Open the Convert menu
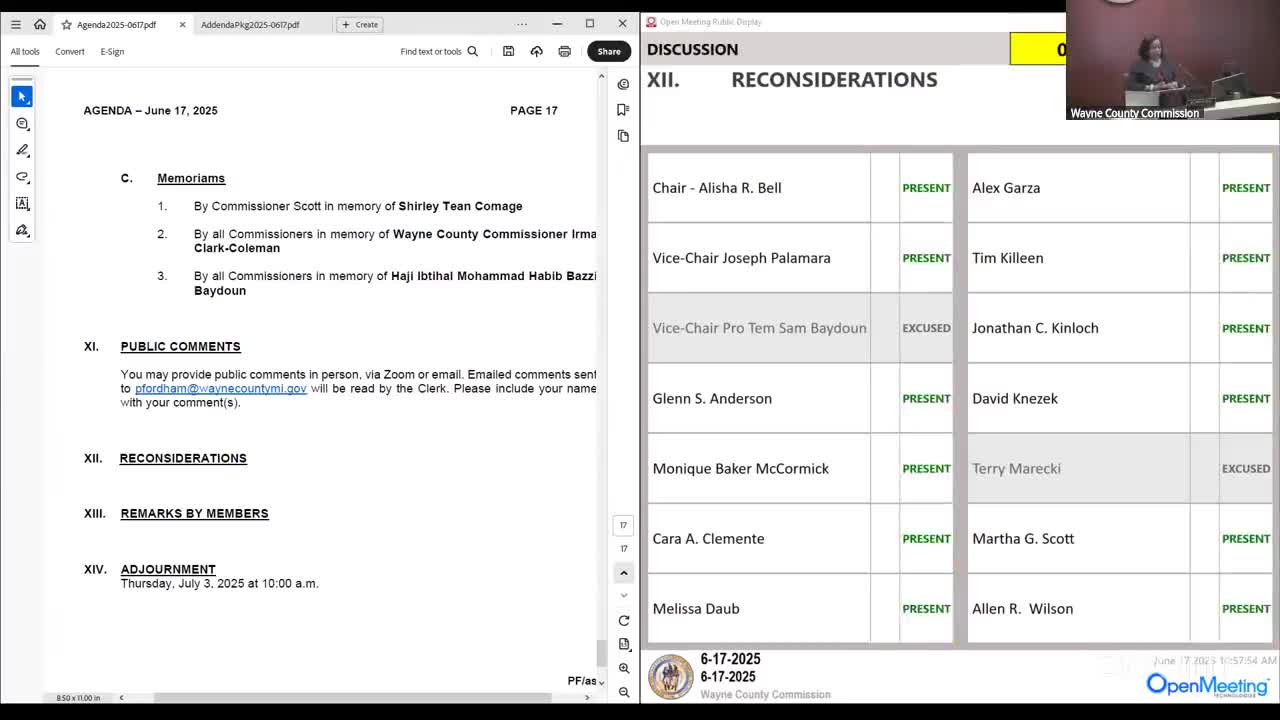The height and width of the screenshot is (720, 1280). tap(70, 51)
